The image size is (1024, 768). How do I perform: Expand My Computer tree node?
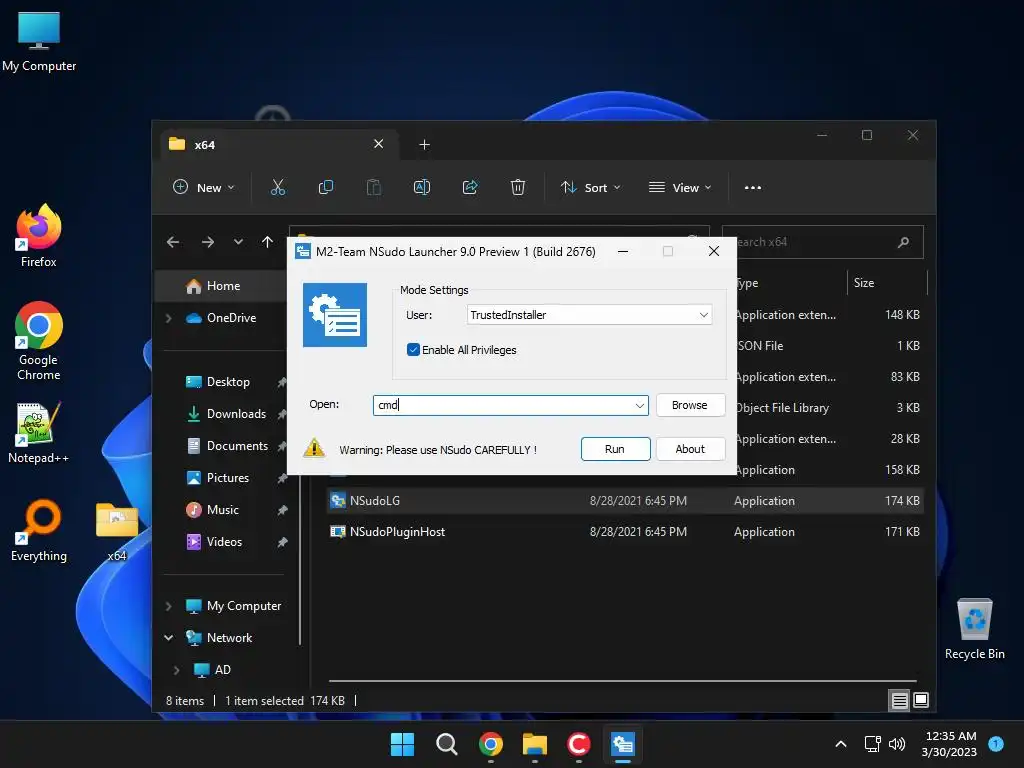coord(168,606)
